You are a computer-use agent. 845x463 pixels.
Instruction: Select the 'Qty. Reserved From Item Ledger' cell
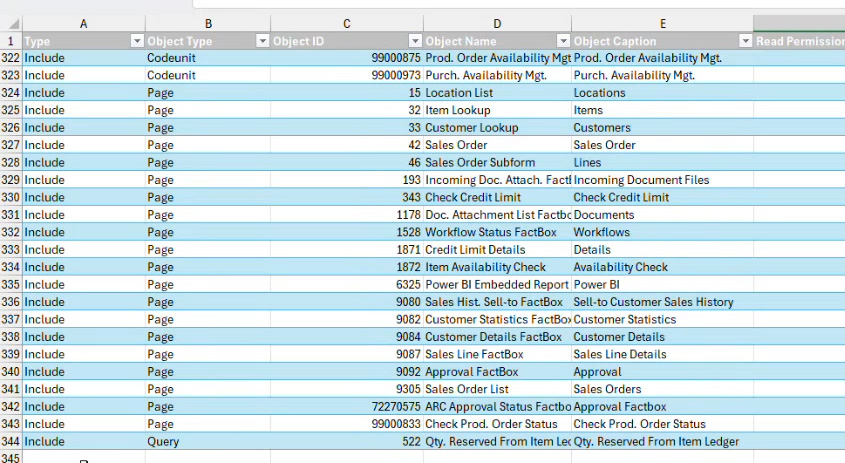click(663, 441)
